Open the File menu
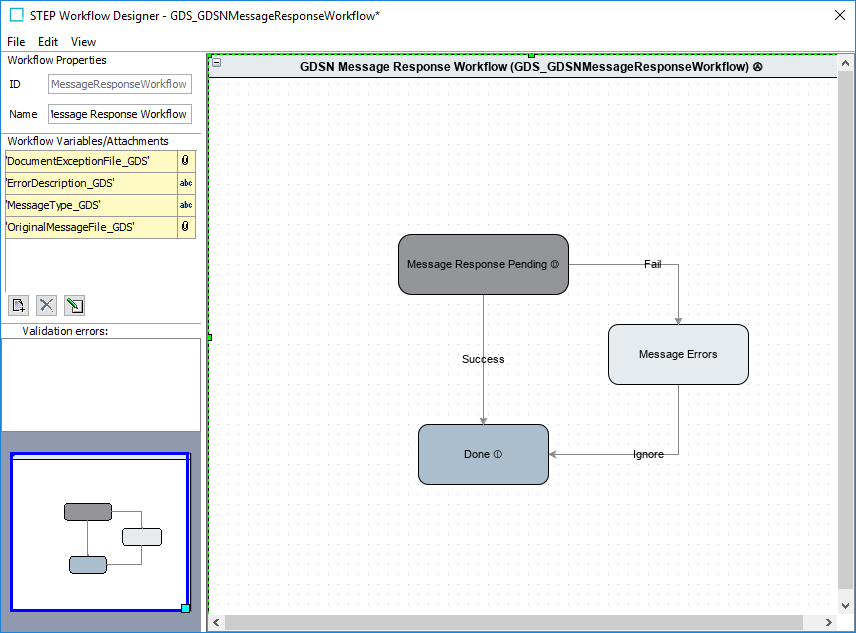The image size is (856, 633). pos(16,42)
